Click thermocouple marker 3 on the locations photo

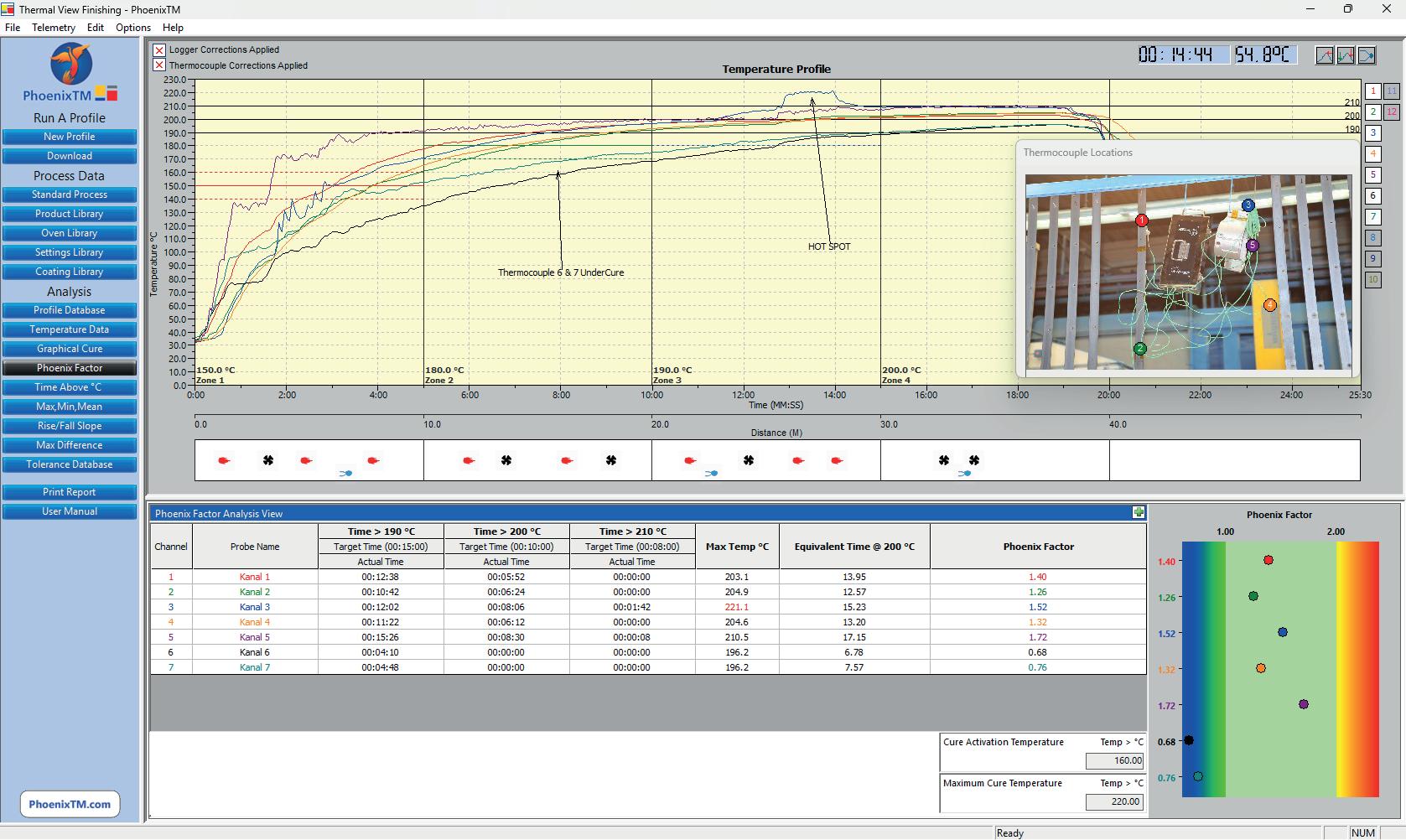[x=1248, y=205]
